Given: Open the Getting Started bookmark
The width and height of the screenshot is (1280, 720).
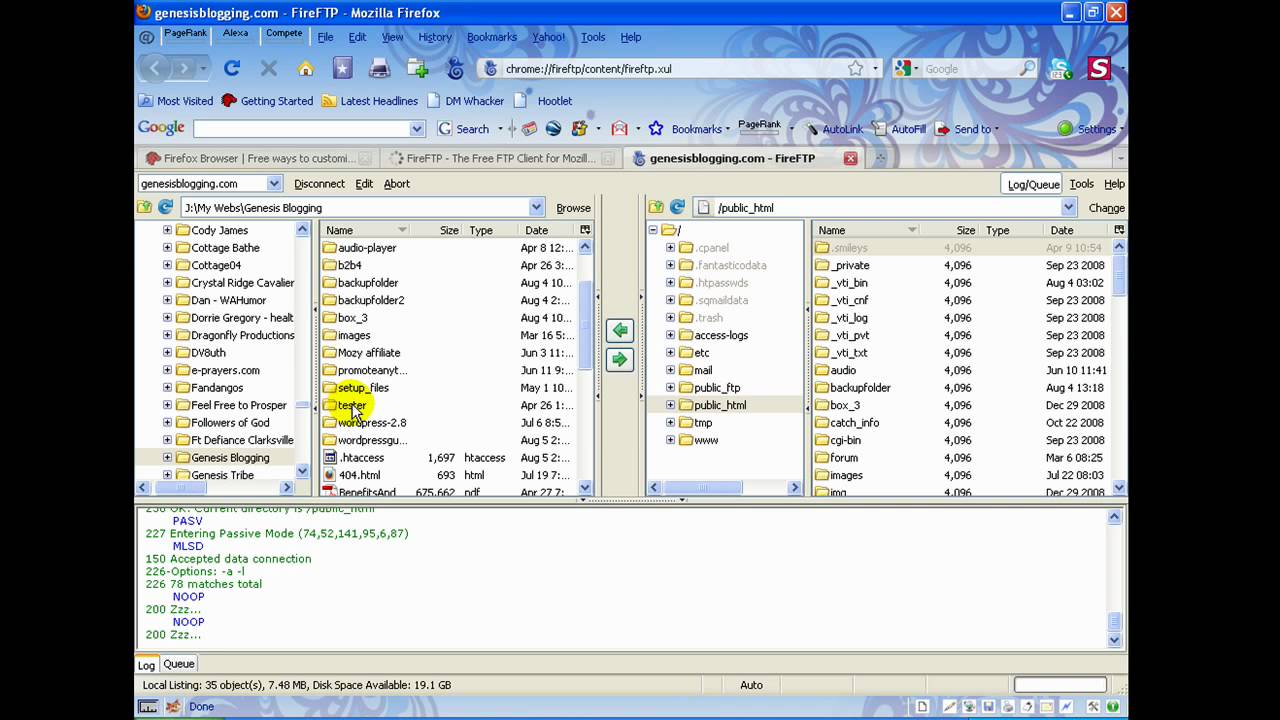Looking at the screenshot, I should click(268, 100).
